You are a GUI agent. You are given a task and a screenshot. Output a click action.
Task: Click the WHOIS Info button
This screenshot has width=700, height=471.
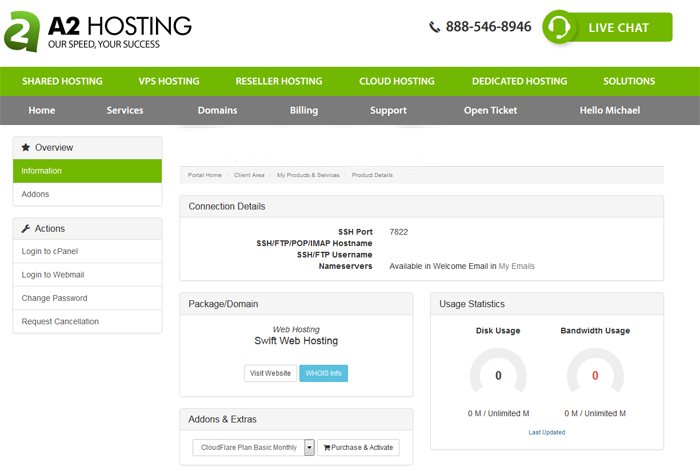click(324, 373)
